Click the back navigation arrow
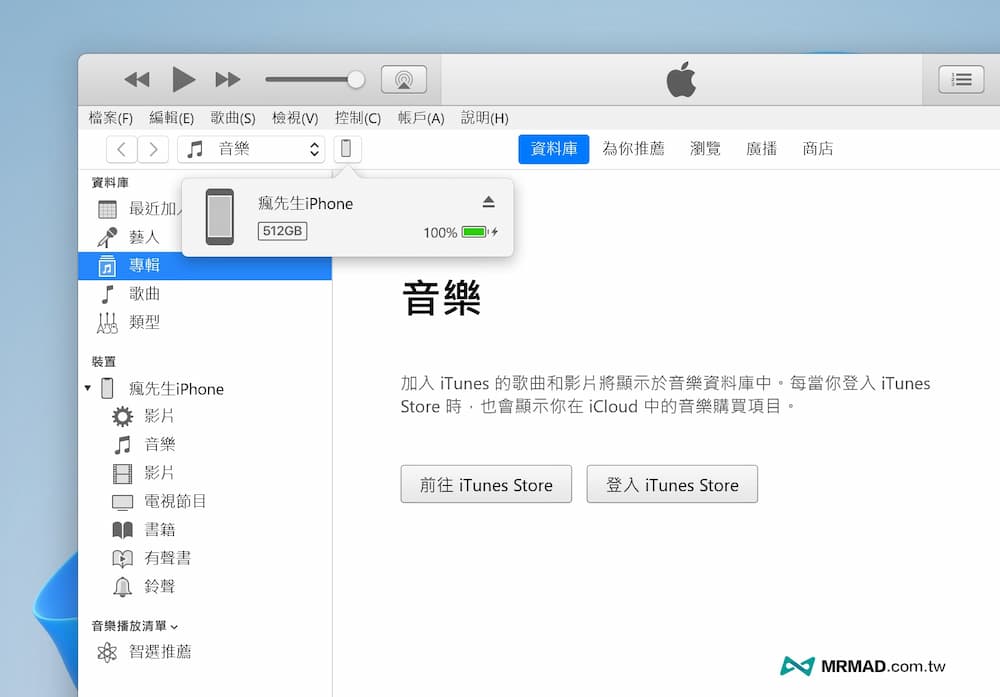 pos(121,149)
